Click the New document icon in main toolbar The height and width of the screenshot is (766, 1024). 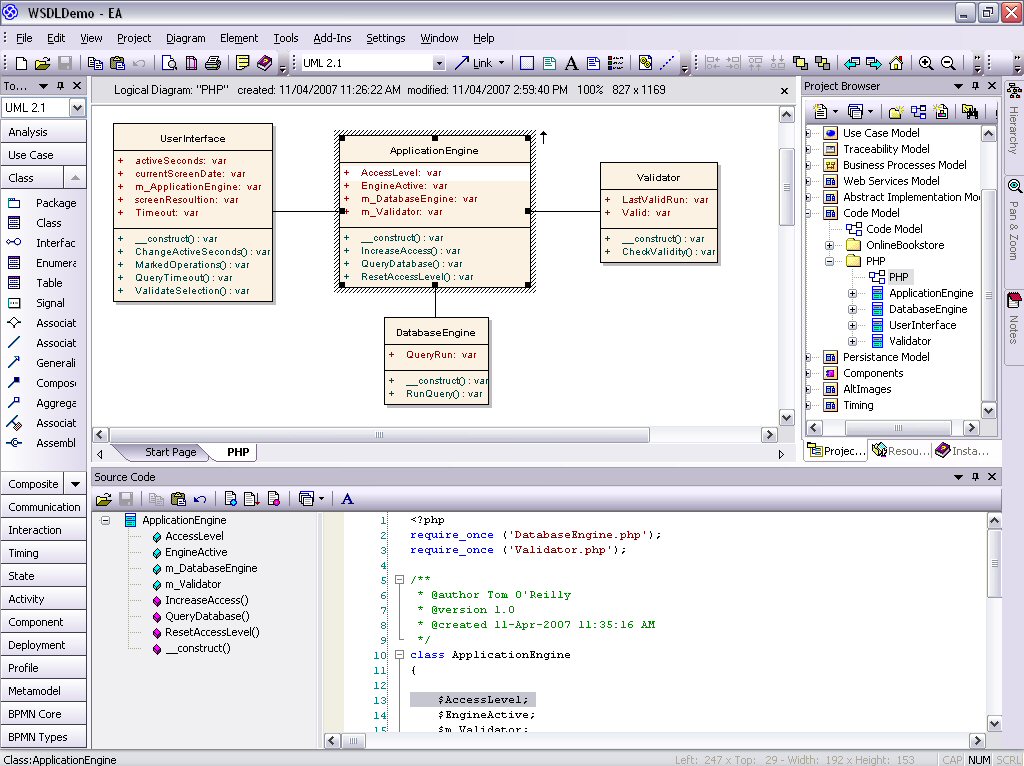22,63
